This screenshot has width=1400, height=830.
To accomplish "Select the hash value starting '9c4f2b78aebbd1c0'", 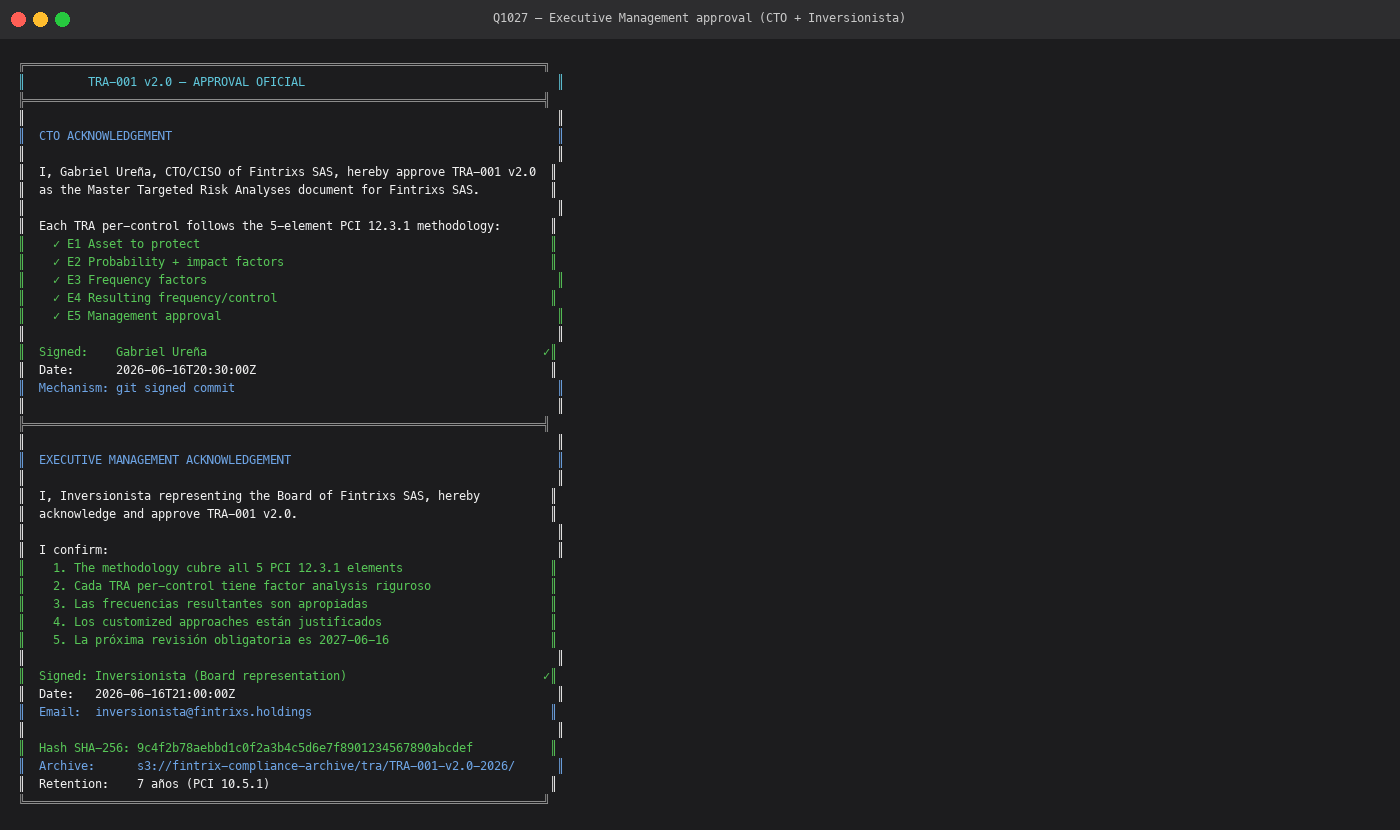I will point(305,748).
